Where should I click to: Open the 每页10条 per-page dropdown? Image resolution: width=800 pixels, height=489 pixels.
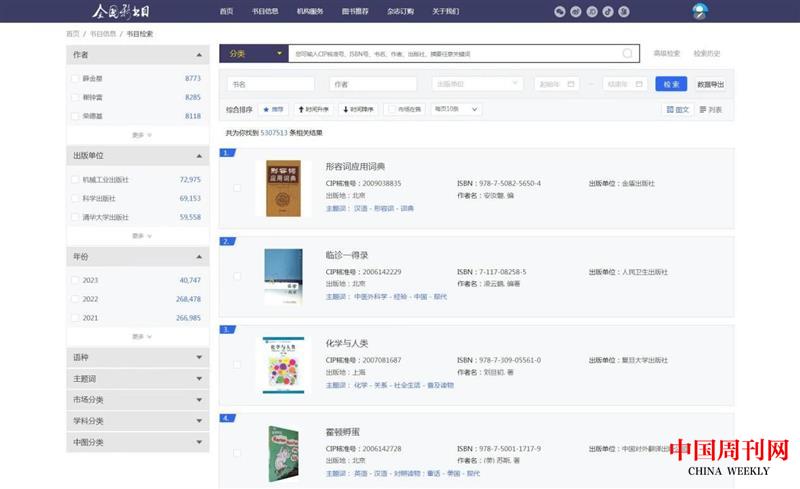pos(456,109)
